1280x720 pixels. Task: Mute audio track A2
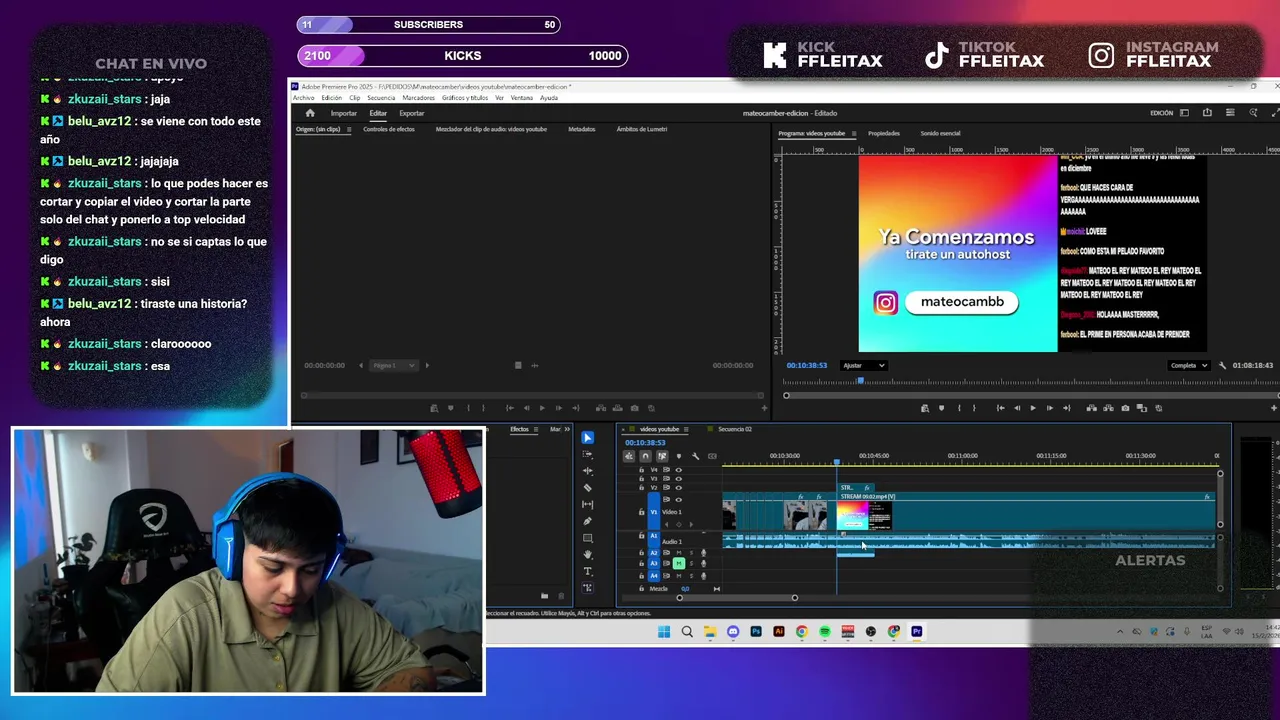(x=679, y=552)
